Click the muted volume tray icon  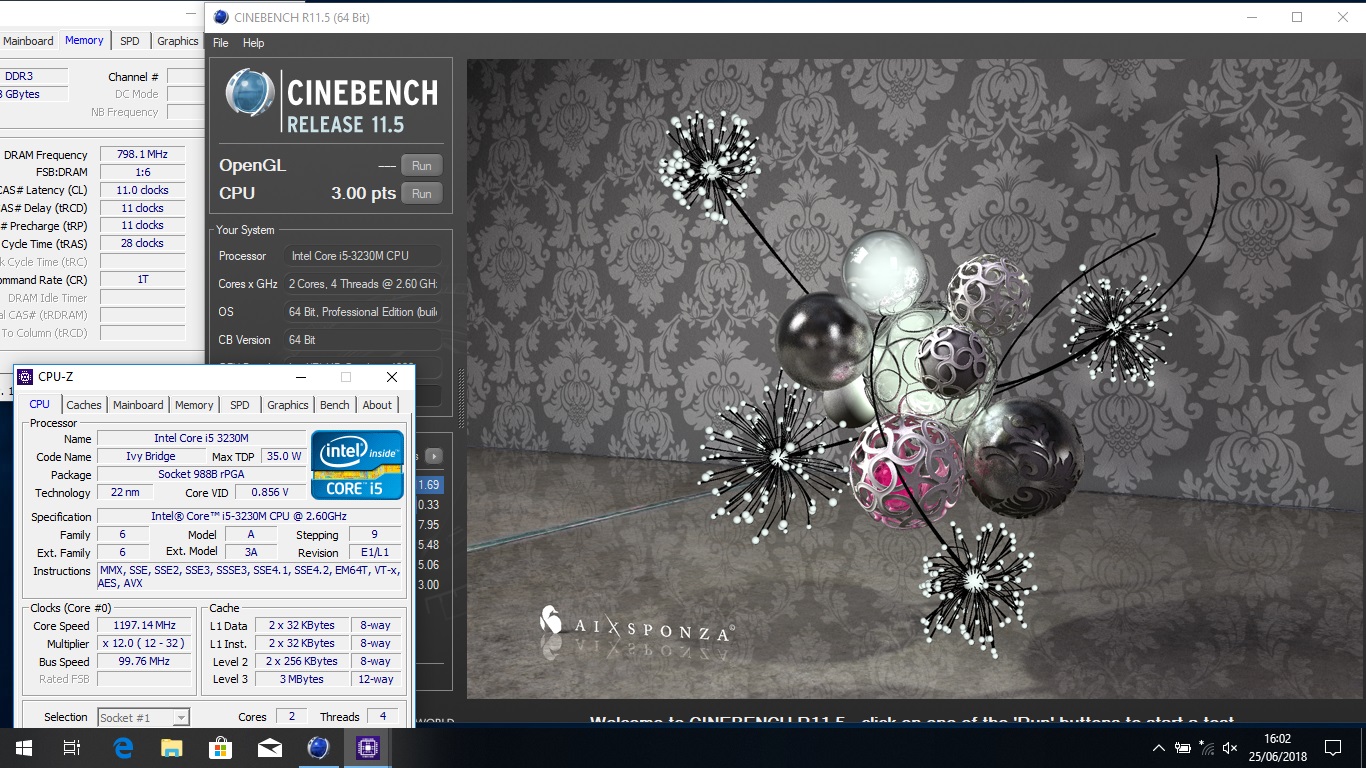coord(1231,747)
